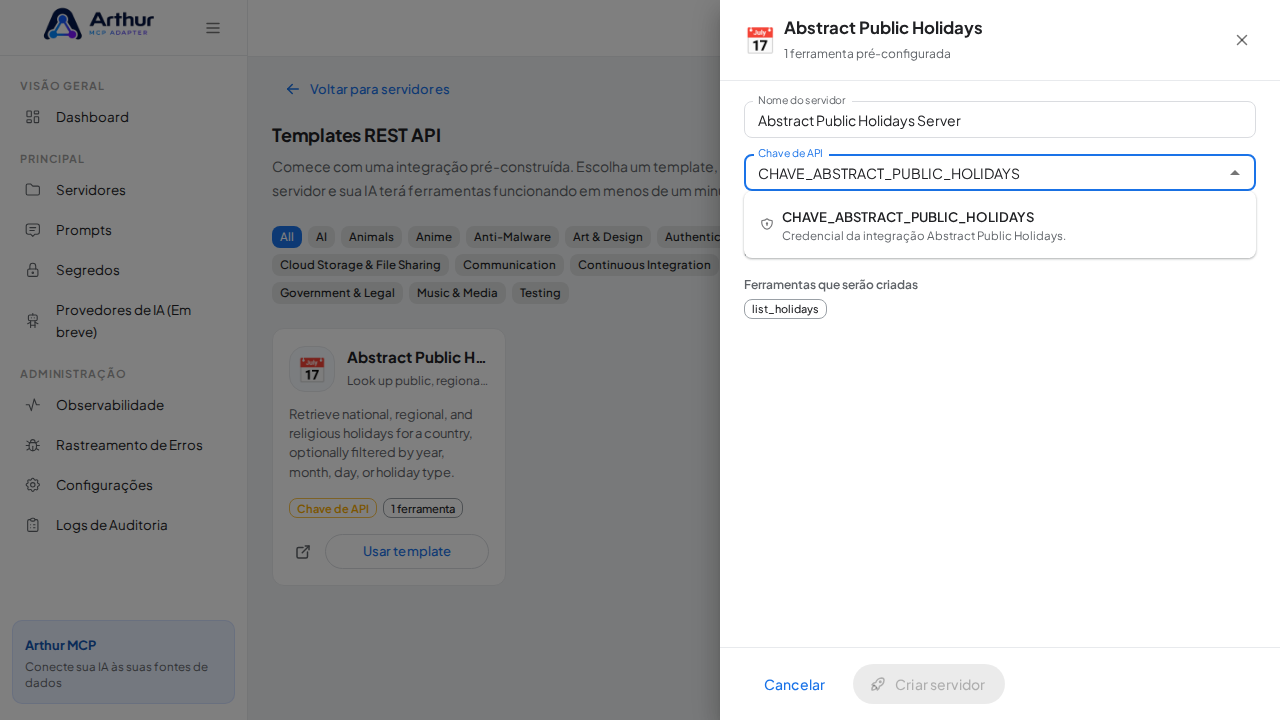Select the Communication category filter
Screen dimensions: 1280x720
(x=509, y=265)
